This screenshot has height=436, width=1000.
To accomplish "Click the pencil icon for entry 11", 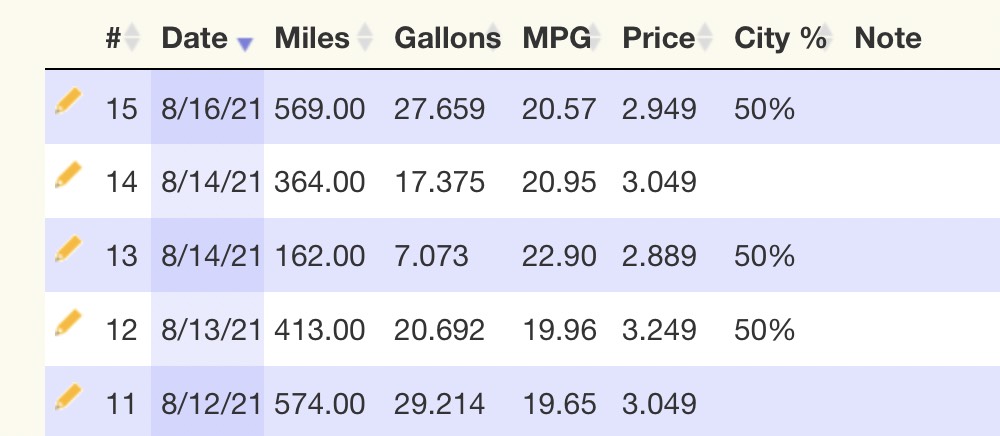I will [x=68, y=397].
